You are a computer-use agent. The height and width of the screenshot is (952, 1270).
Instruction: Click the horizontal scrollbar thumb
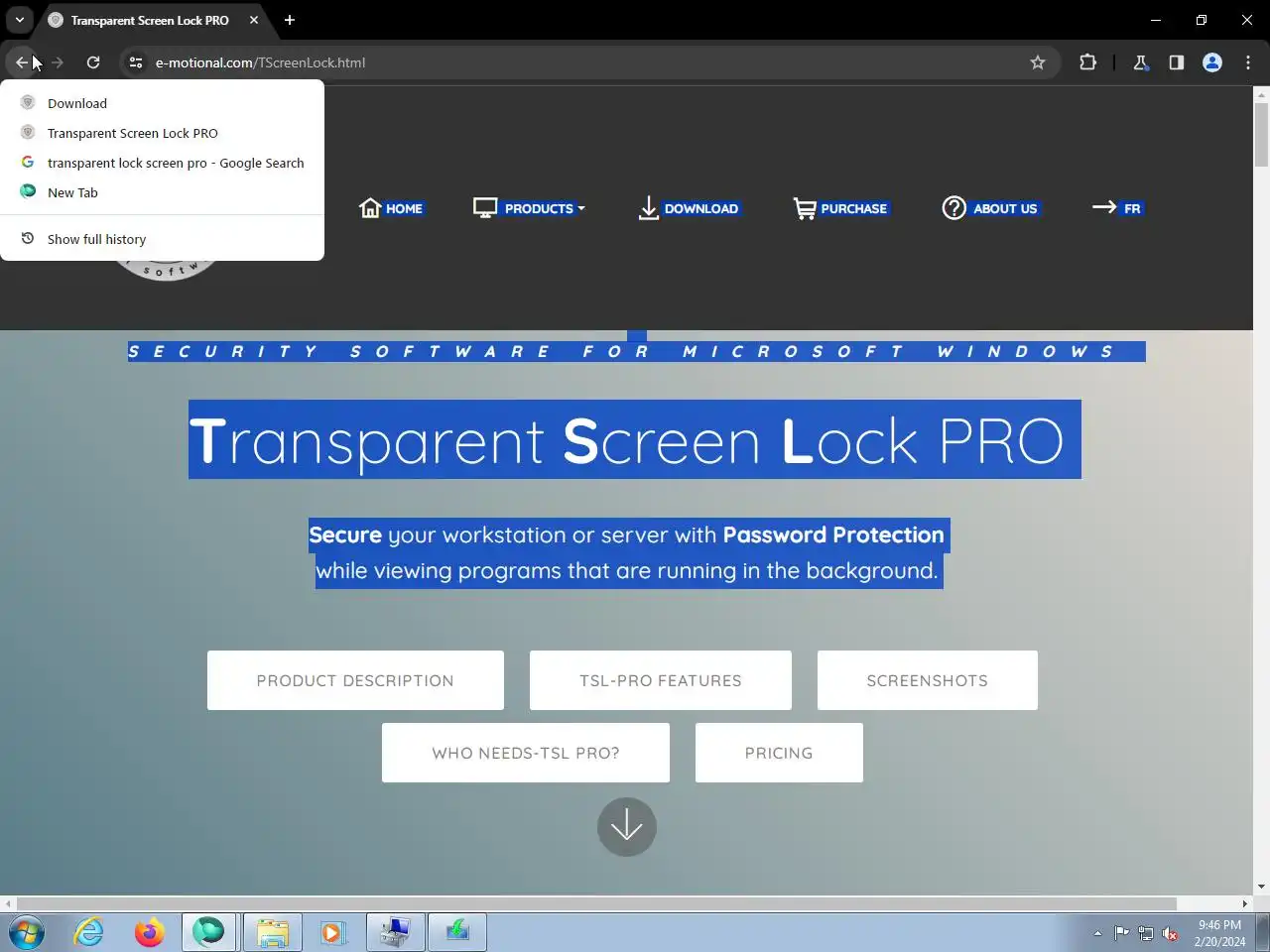[x=596, y=903]
